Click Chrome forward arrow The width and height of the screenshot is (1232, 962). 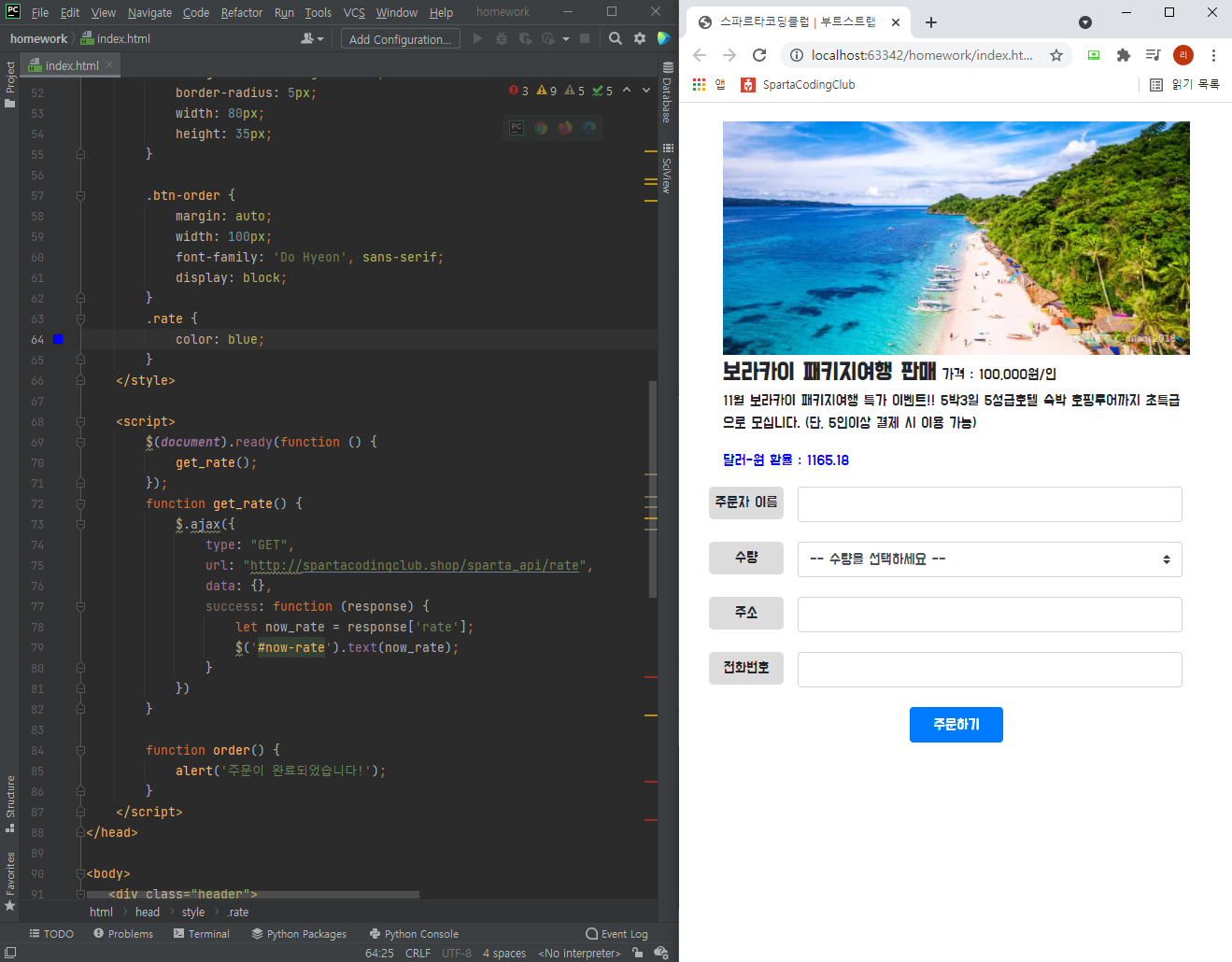[x=729, y=55]
